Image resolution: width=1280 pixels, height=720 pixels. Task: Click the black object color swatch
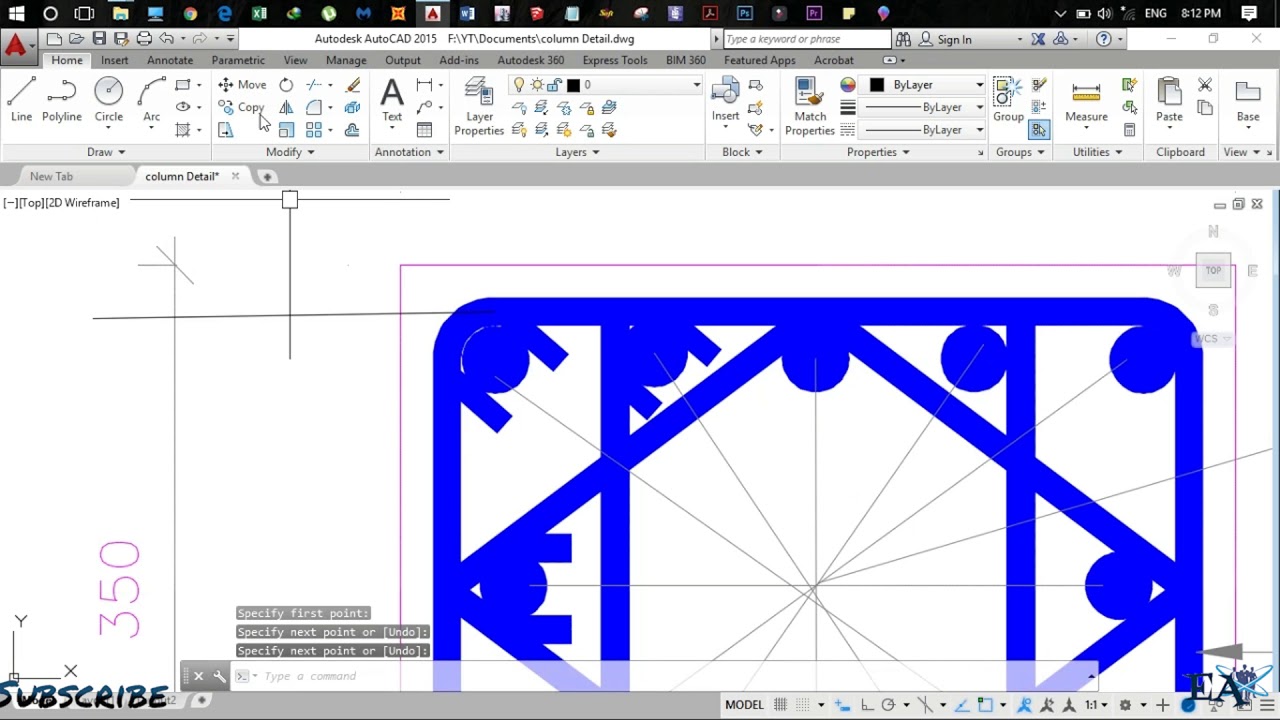coord(877,85)
